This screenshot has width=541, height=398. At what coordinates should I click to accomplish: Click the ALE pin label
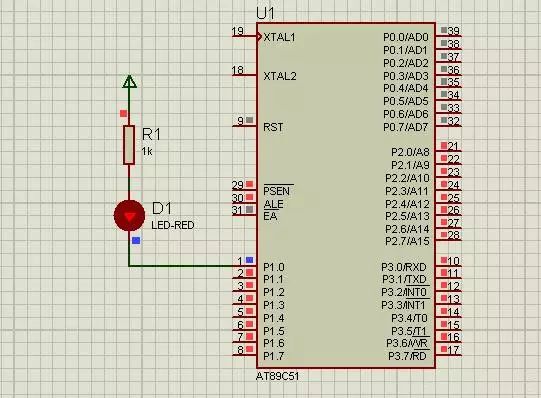(x=273, y=204)
